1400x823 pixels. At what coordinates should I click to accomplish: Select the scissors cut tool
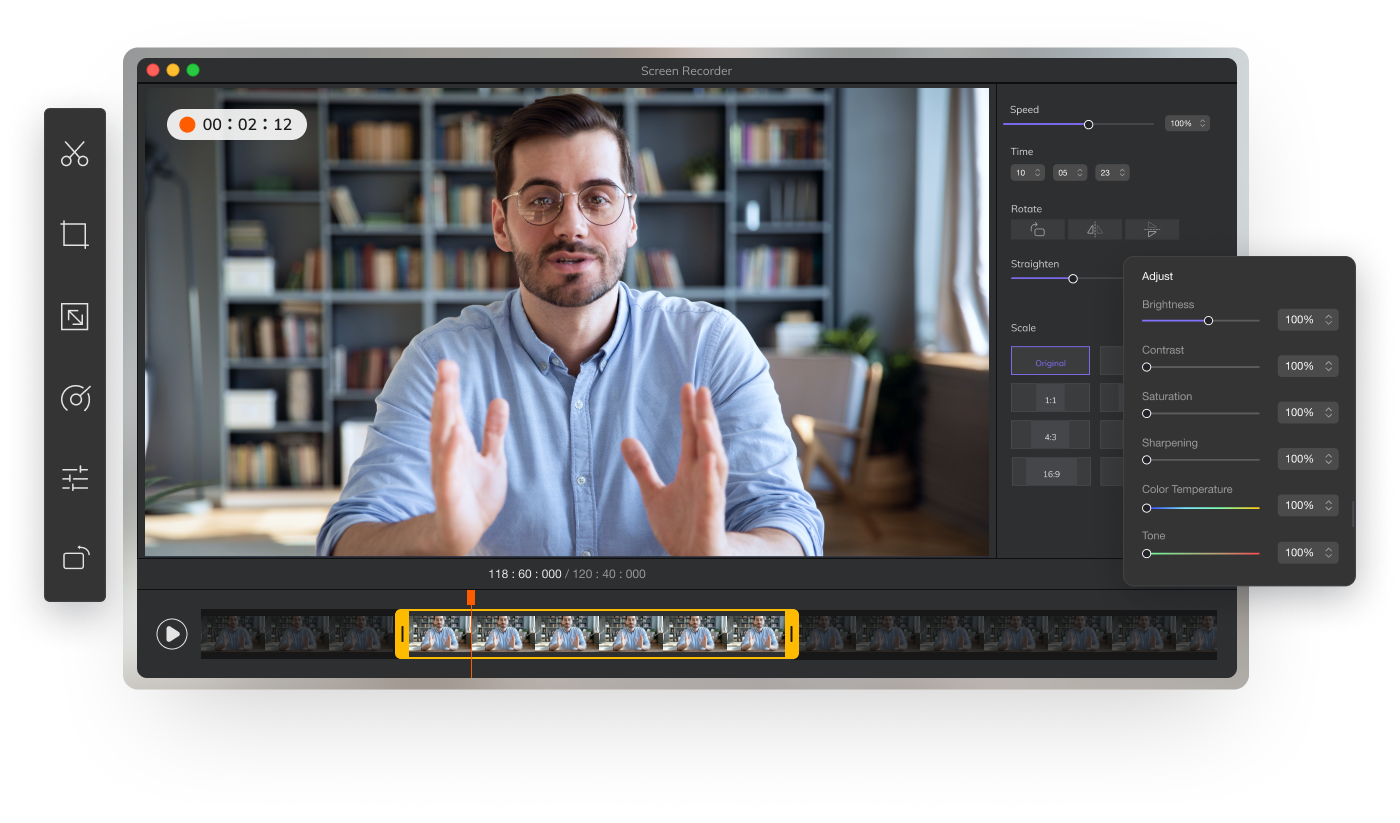pyautogui.click(x=75, y=153)
